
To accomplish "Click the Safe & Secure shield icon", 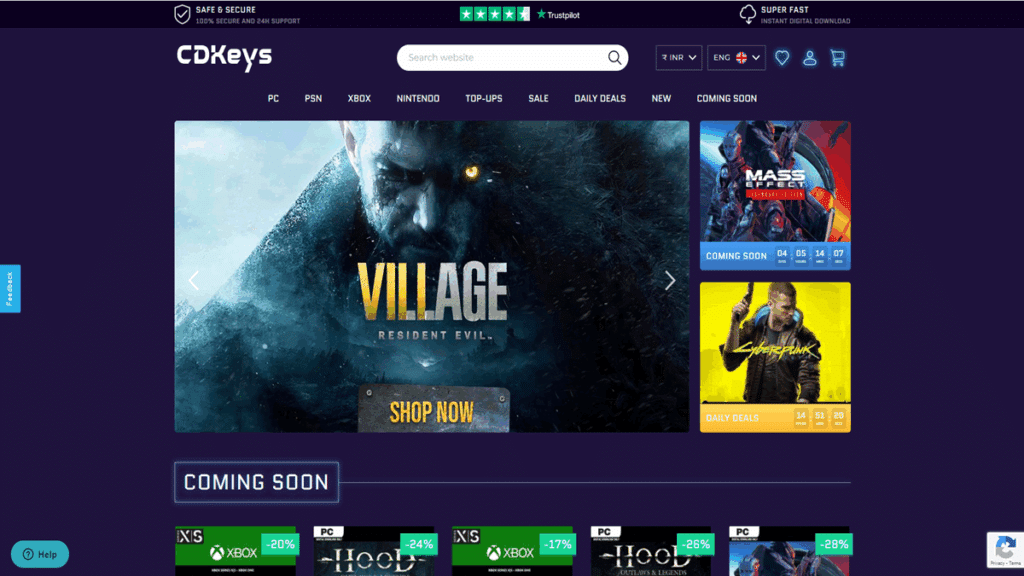I will 182,15.
